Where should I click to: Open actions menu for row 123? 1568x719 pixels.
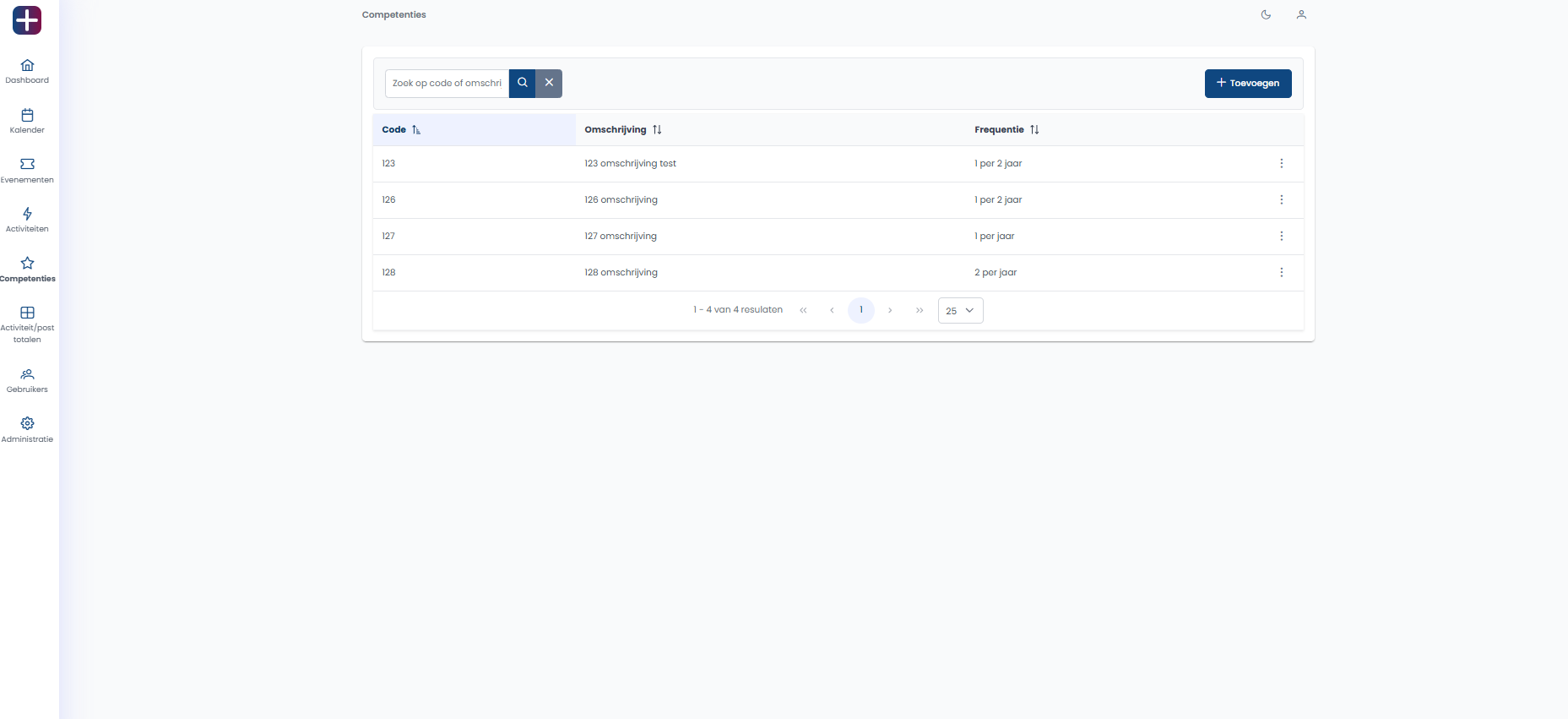coord(1281,164)
